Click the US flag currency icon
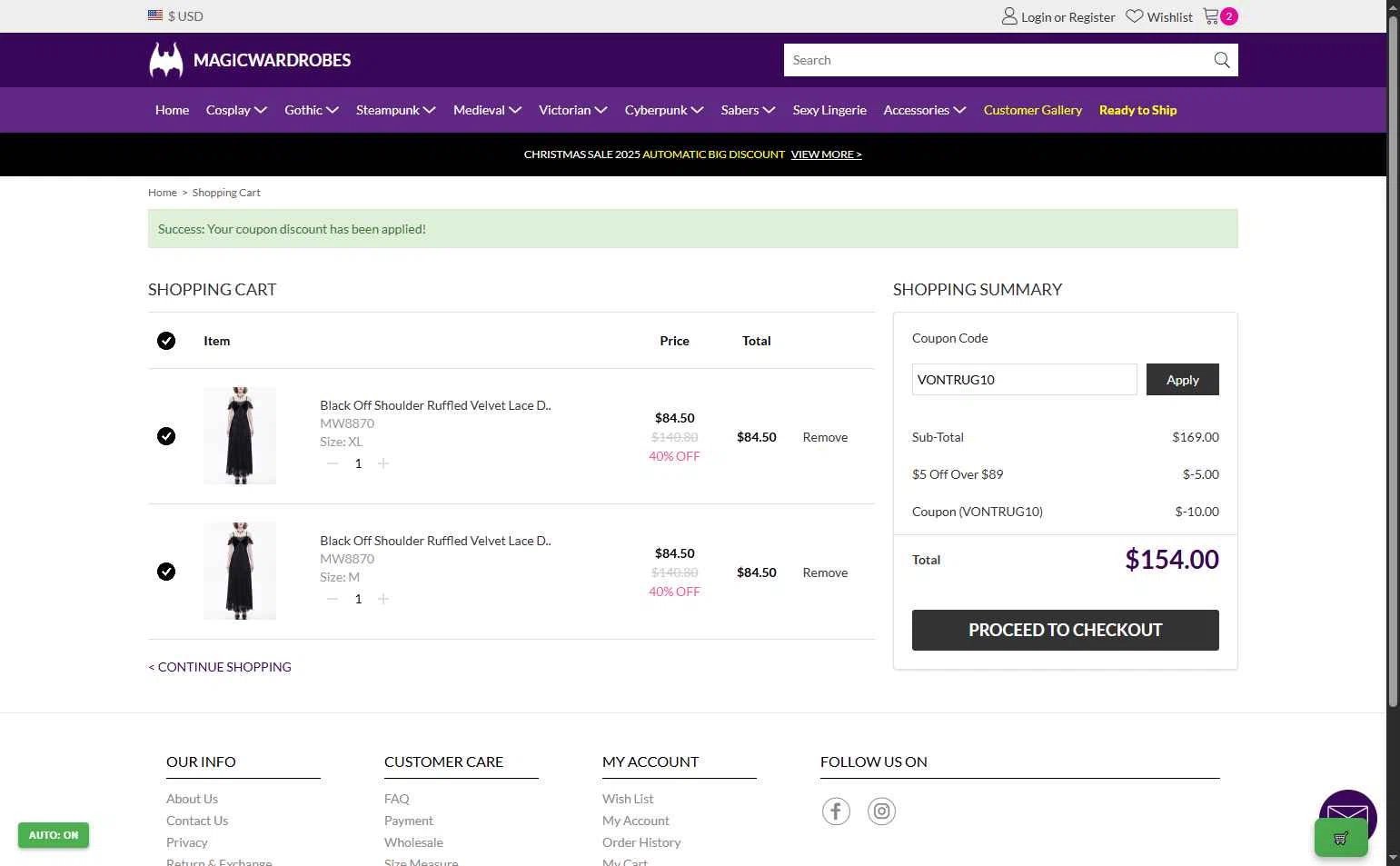The width and height of the screenshot is (1400, 866). point(155,15)
